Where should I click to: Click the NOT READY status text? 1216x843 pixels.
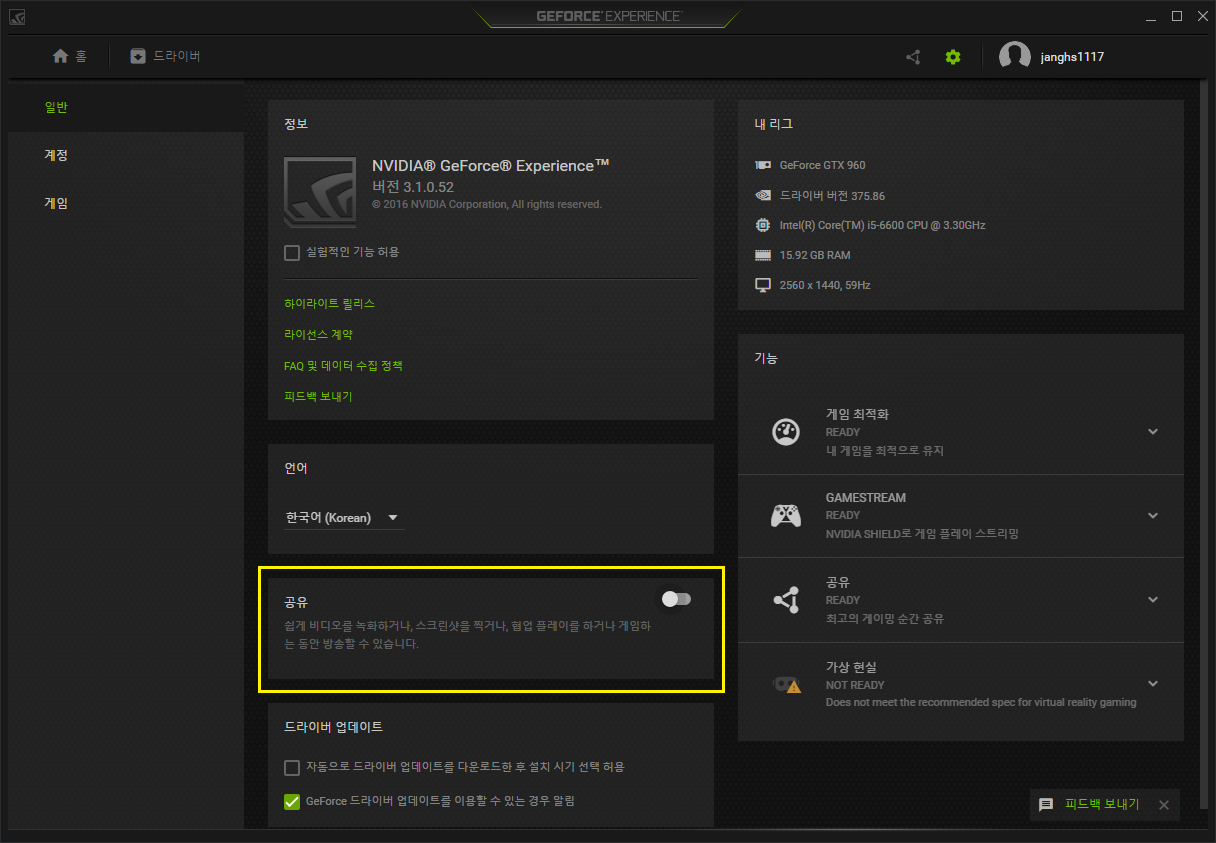point(855,685)
